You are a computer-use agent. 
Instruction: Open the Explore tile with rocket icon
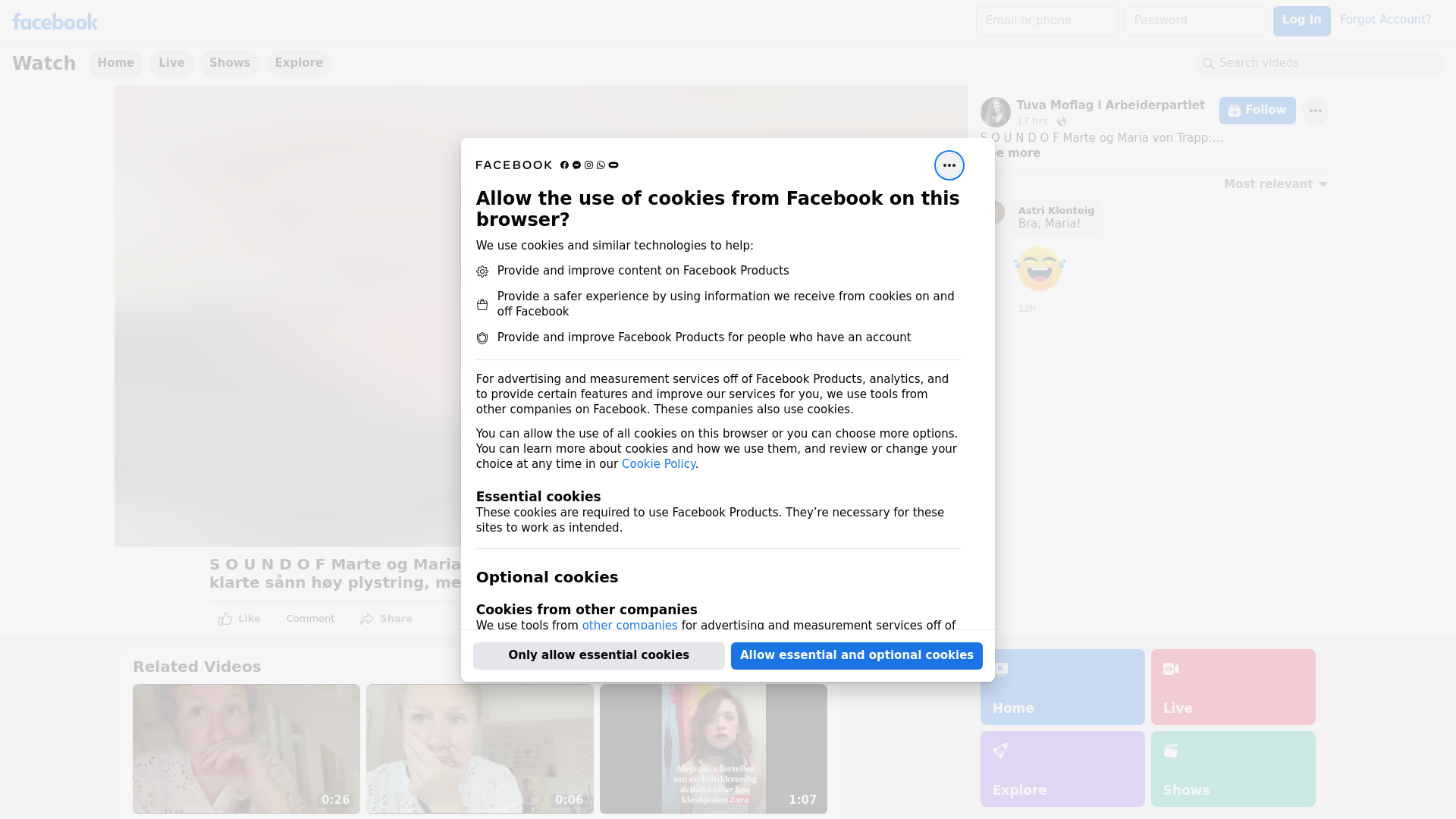[x=1062, y=769]
